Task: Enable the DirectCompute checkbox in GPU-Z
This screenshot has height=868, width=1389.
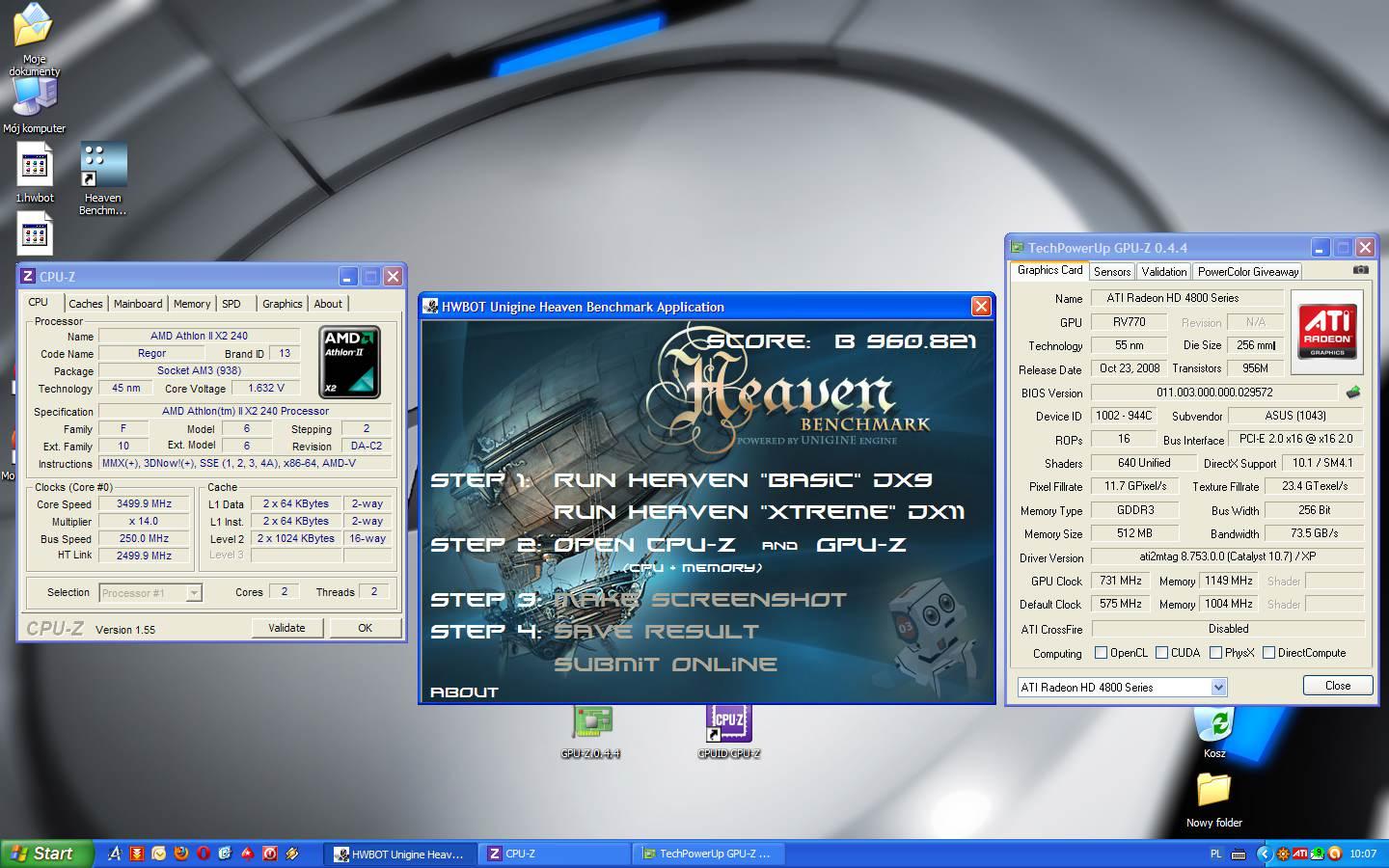Action: [x=1268, y=653]
